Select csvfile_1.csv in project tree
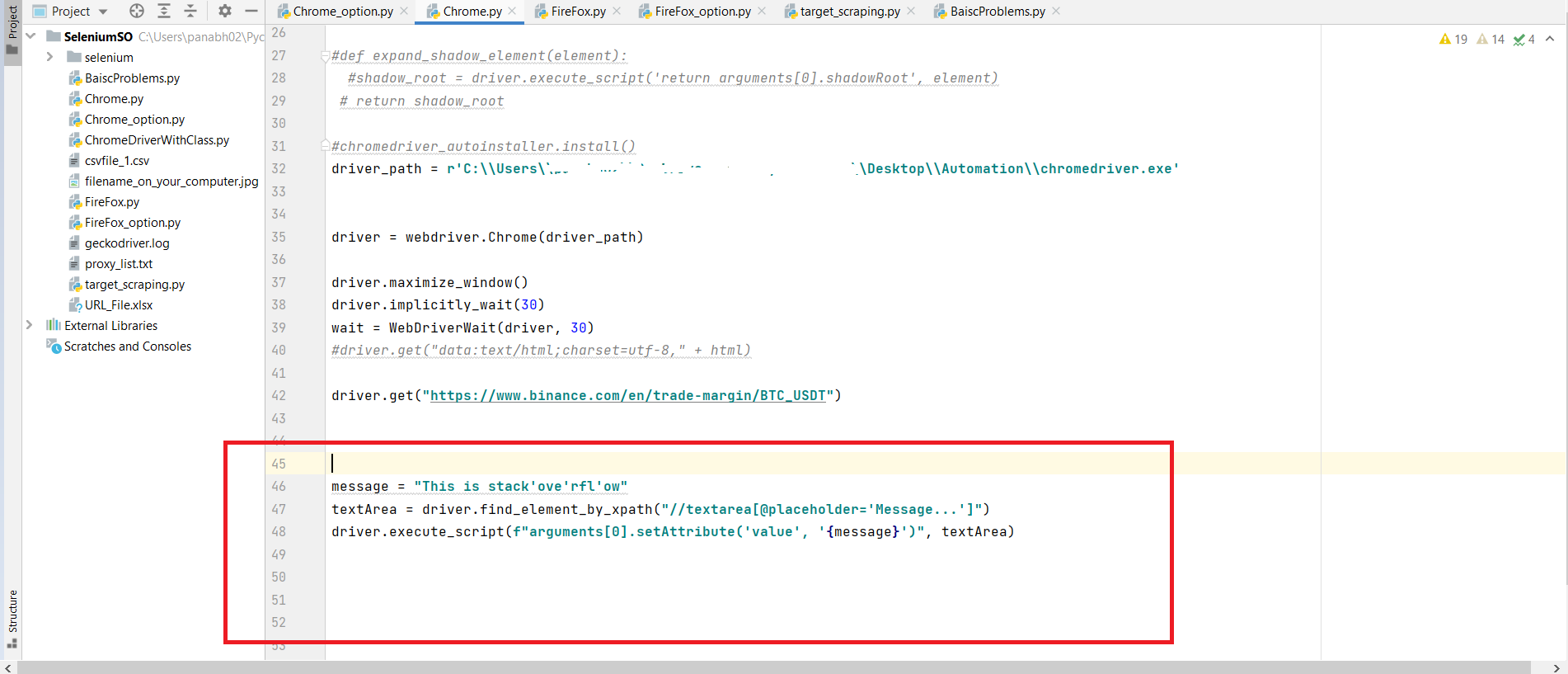 (117, 160)
